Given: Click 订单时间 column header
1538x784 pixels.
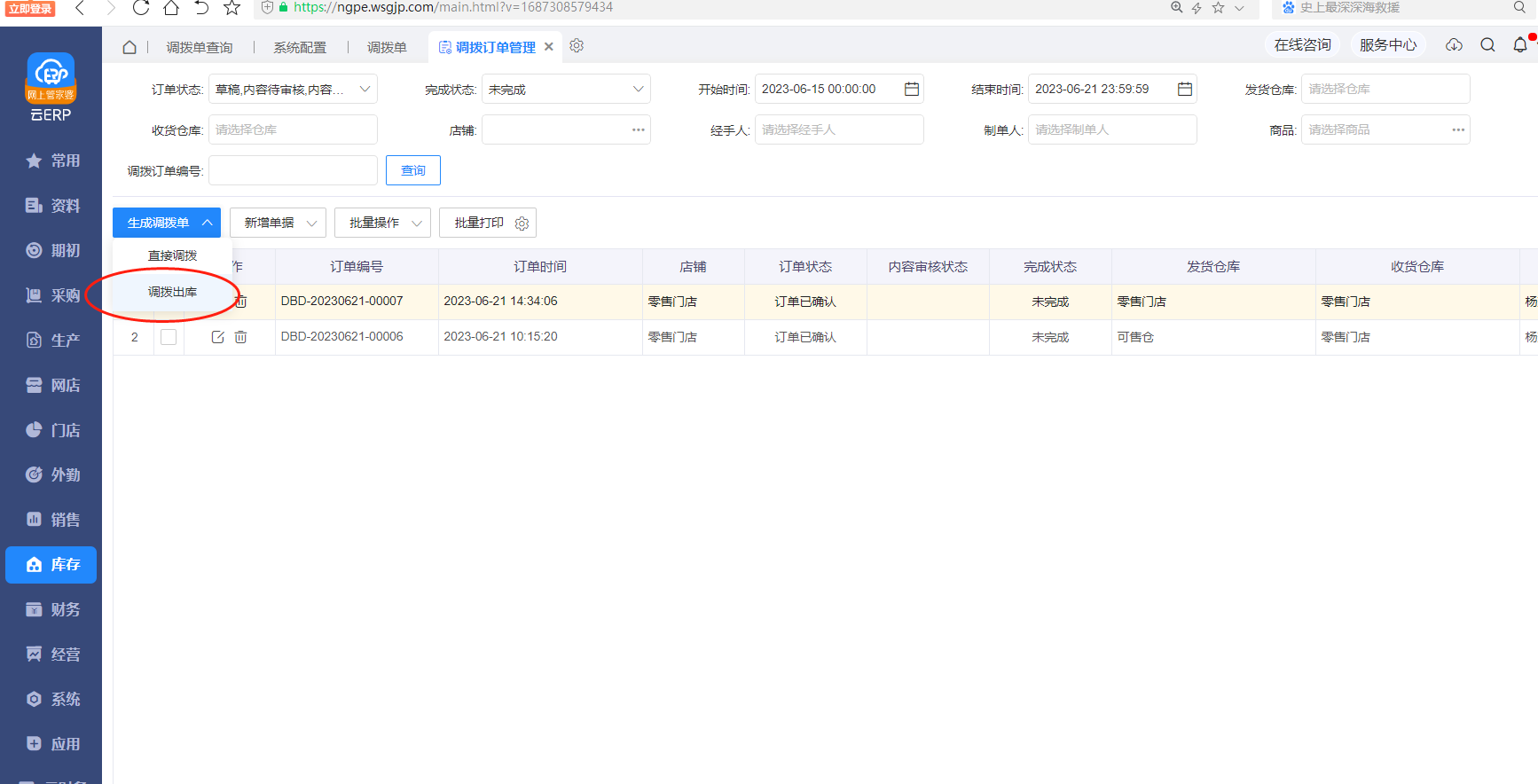Looking at the screenshot, I should coord(540,267).
